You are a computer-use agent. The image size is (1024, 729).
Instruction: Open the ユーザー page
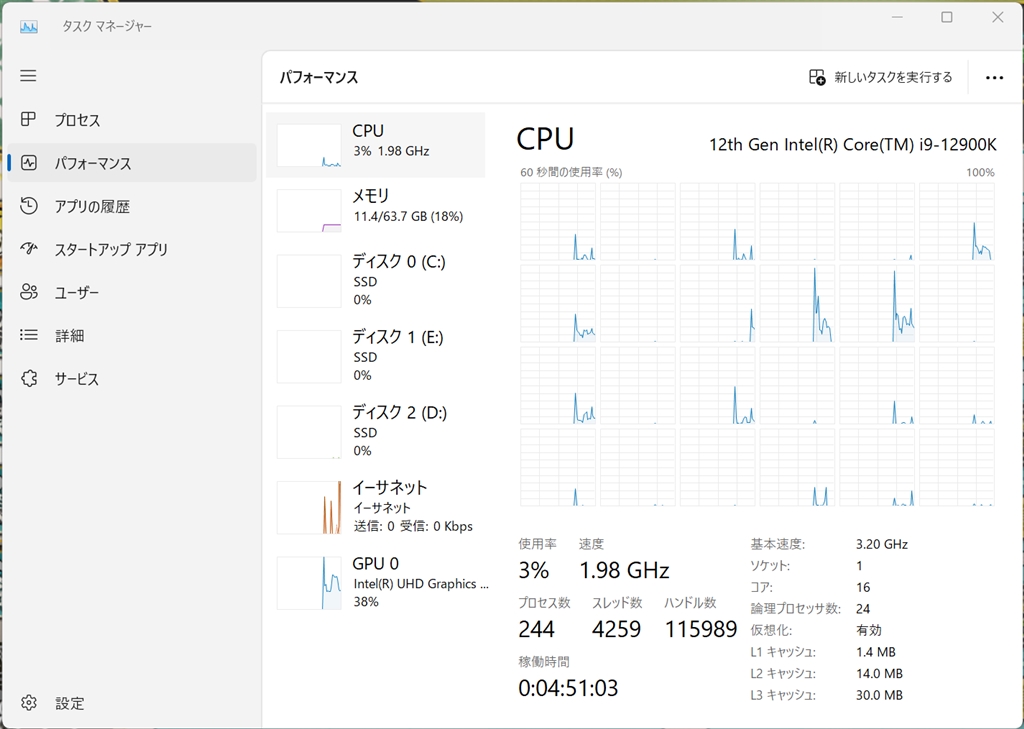[x=132, y=292]
